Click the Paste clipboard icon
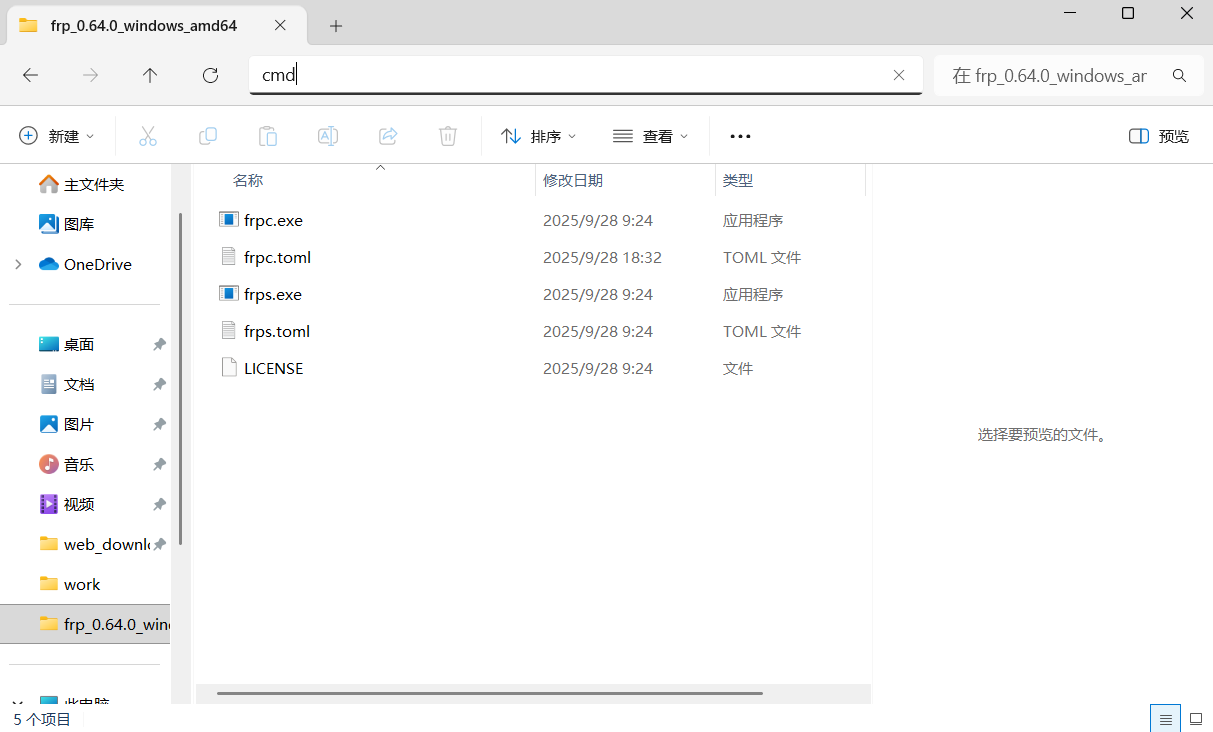The height and width of the screenshot is (732, 1213). pyautogui.click(x=268, y=136)
